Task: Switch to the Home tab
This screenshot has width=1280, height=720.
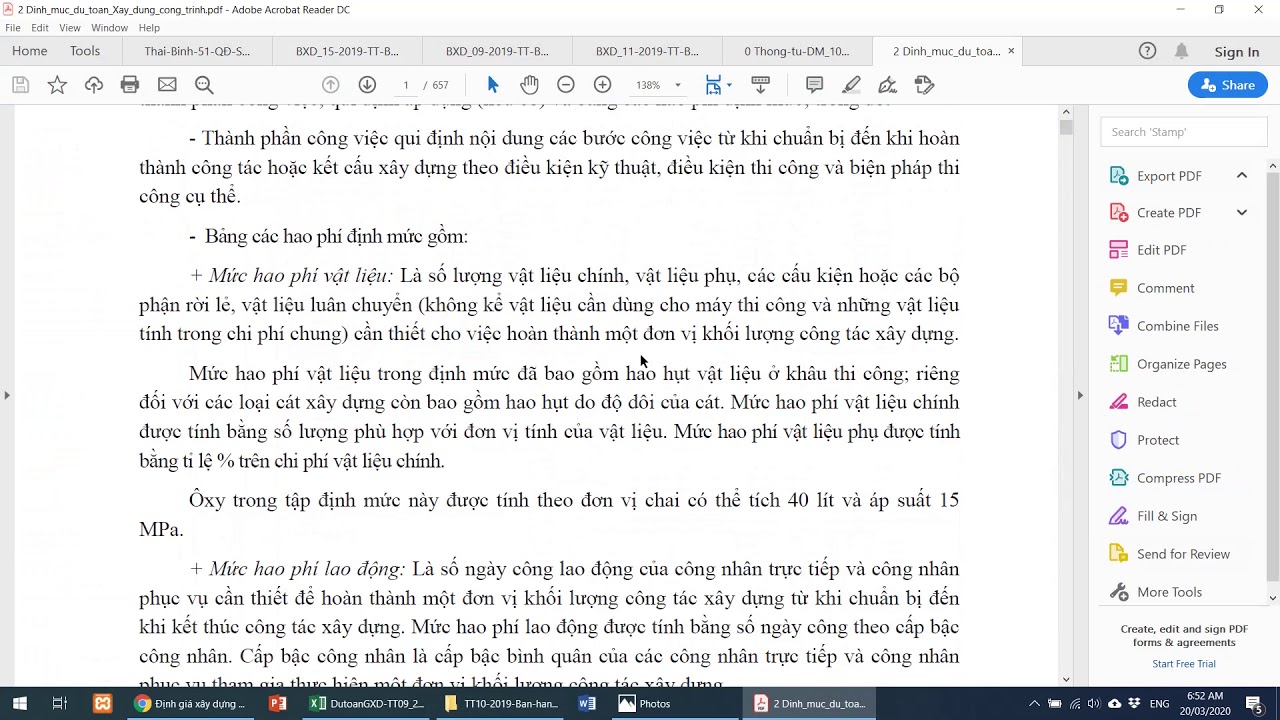Action: 30,51
